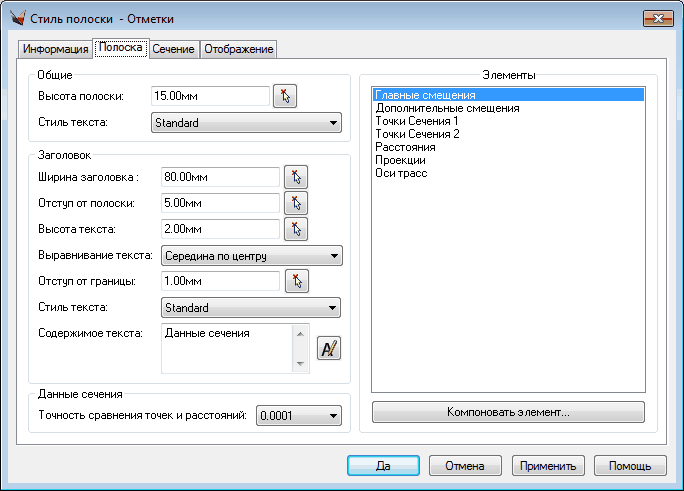Open header Стиль текста dropdown
The width and height of the screenshot is (684, 491).
point(251,308)
